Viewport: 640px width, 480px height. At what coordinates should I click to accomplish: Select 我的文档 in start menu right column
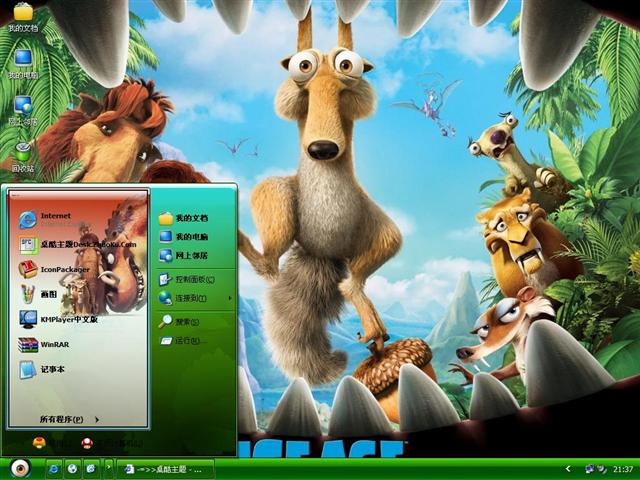183,218
